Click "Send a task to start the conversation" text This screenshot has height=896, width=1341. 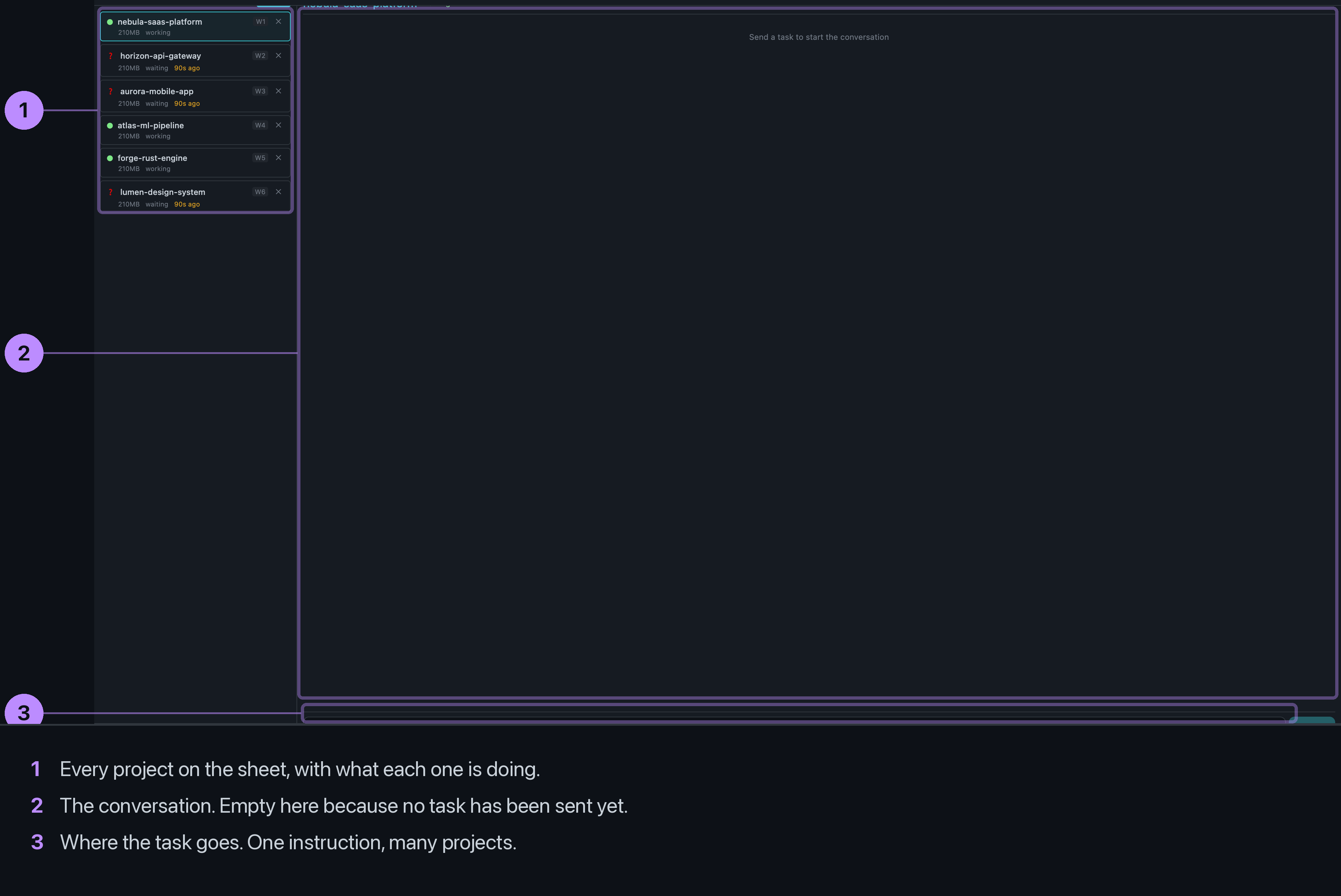click(x=818, y=37)
